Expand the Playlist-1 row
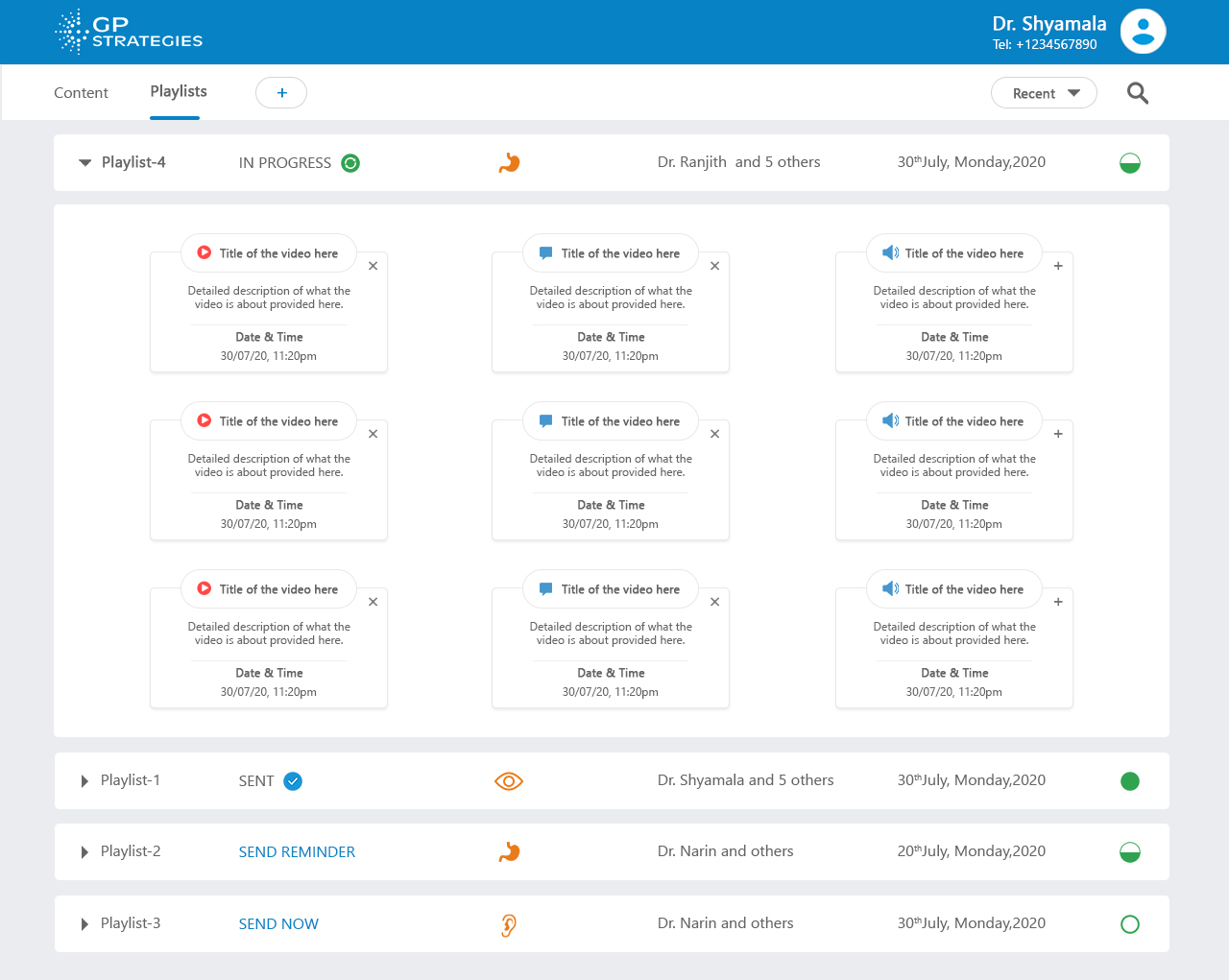1229x980 pixels. click(84, 781)
